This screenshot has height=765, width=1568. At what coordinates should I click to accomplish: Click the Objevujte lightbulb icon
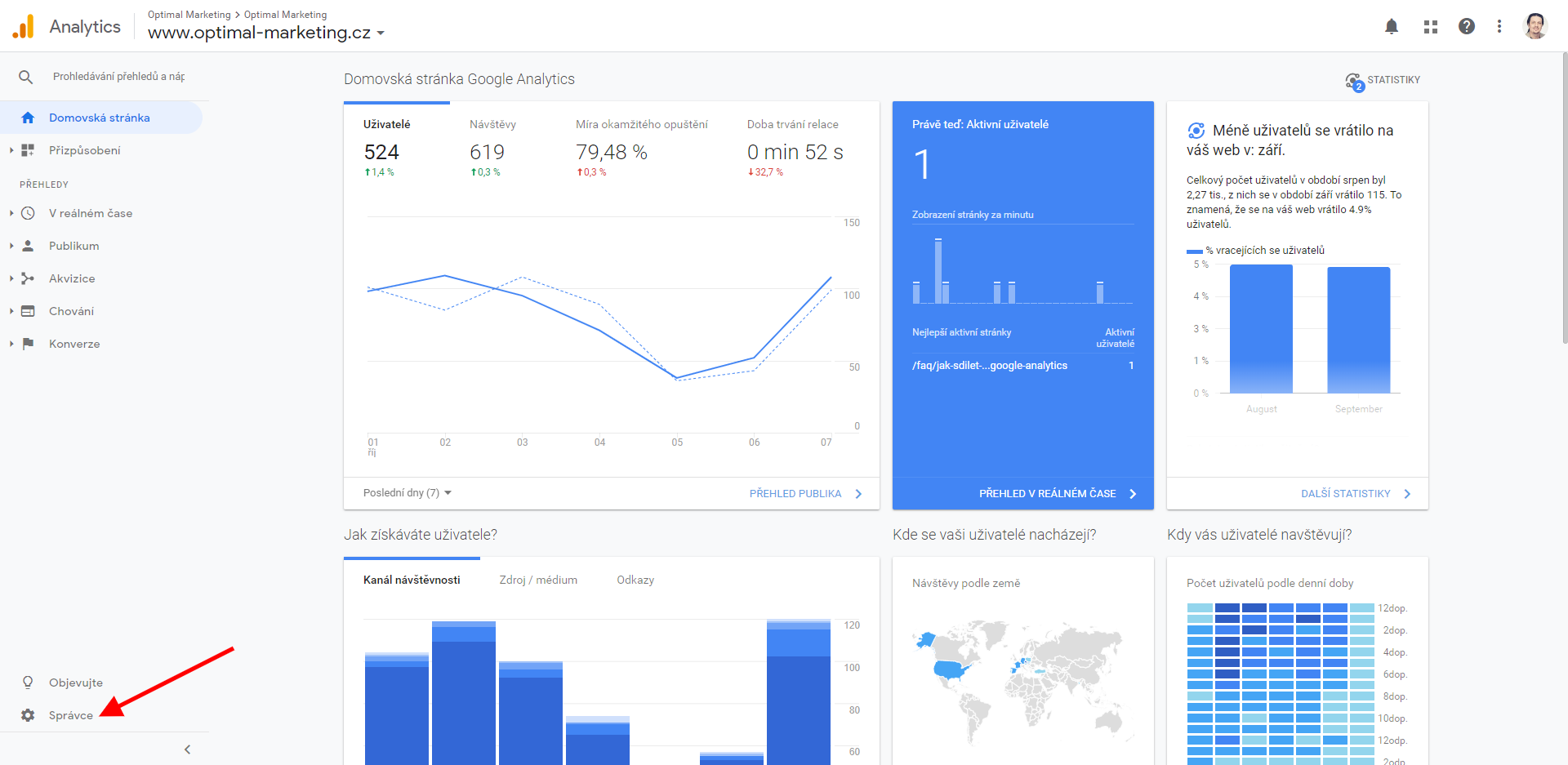[28, 683]
